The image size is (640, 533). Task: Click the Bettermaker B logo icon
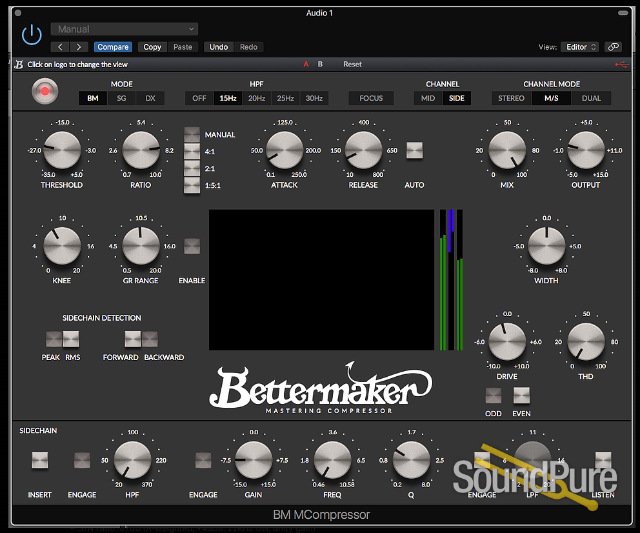[19, 64]
